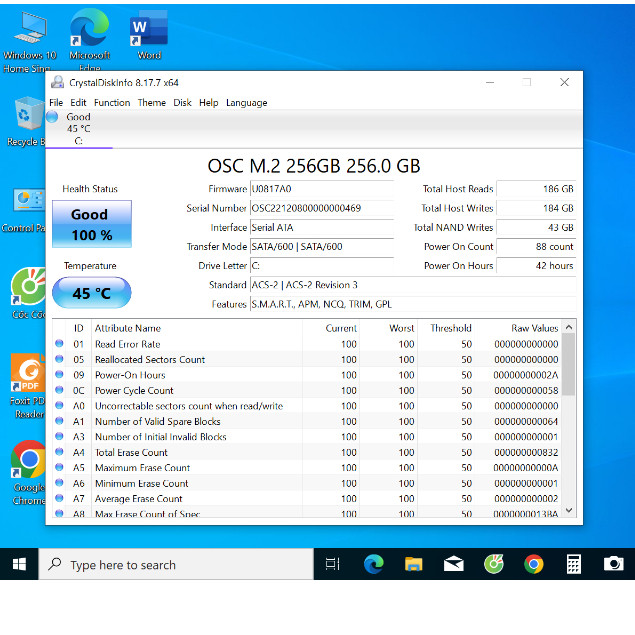Viewport: 635px width, 635px height.
Task: Select the Word desktop shortcut
Action: tap(149, 35)
